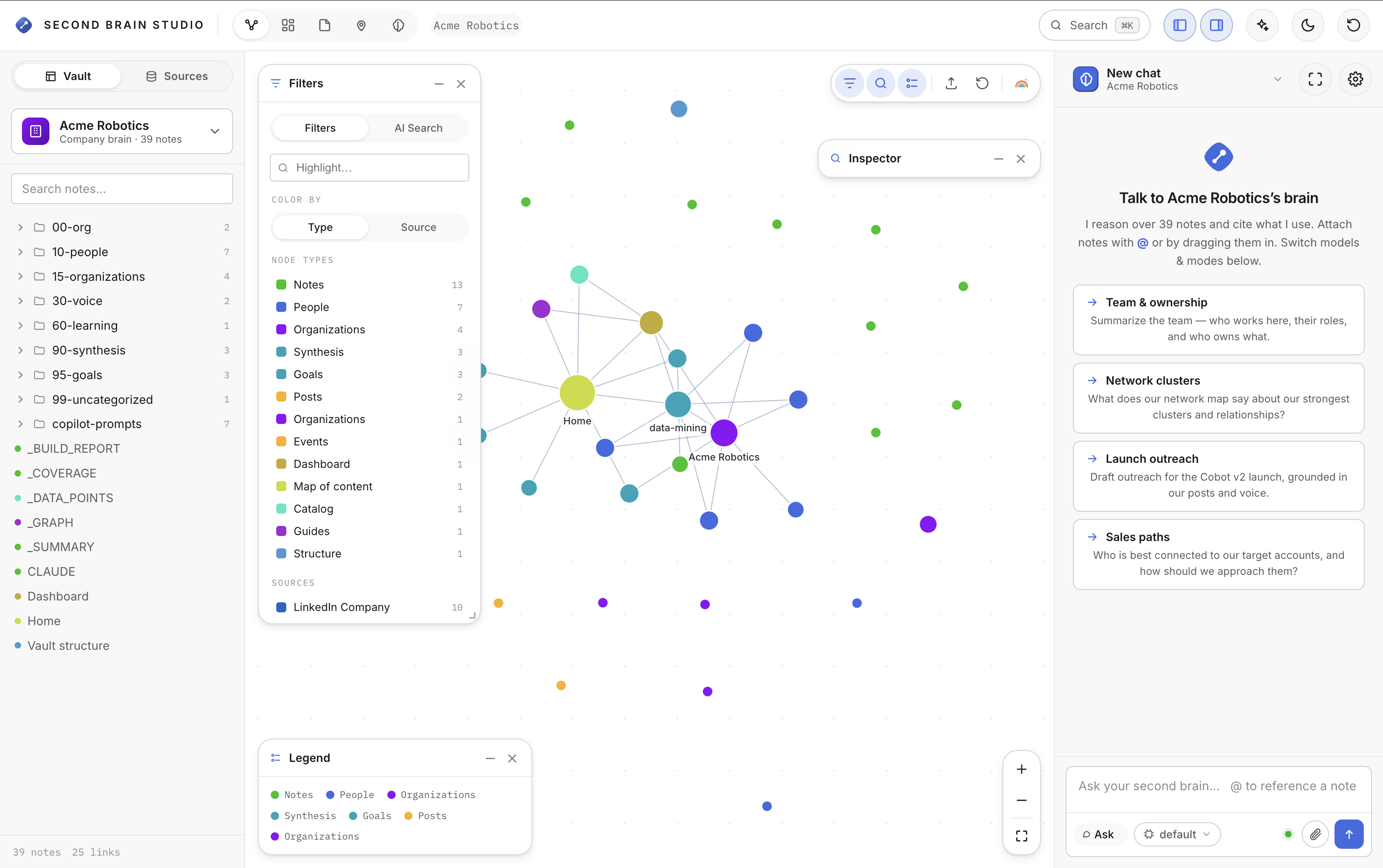The height and width of the screenshot is (868, 1383).
Task: Focus the Search notes field
Action: pos(122,189)
